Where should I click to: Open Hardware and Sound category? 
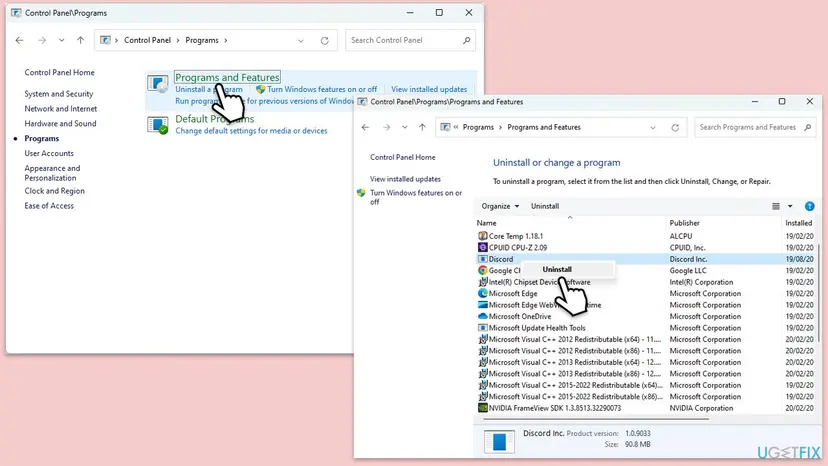coord(60,123)
